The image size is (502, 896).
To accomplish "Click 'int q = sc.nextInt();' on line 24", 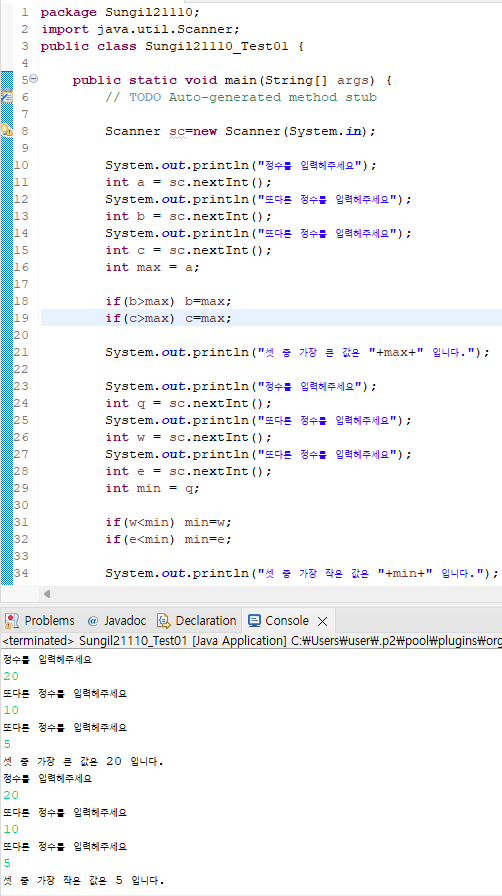I will (189, 403).
